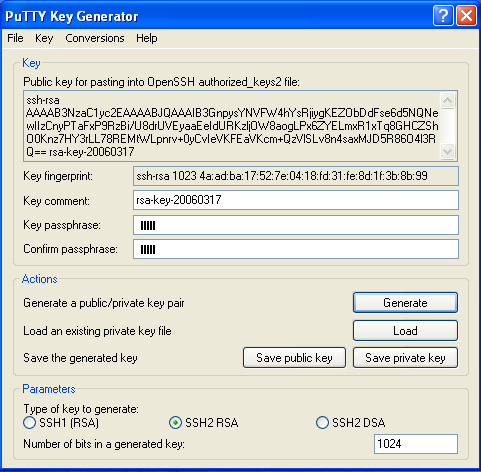Open the File menu

tap(15, 38)
